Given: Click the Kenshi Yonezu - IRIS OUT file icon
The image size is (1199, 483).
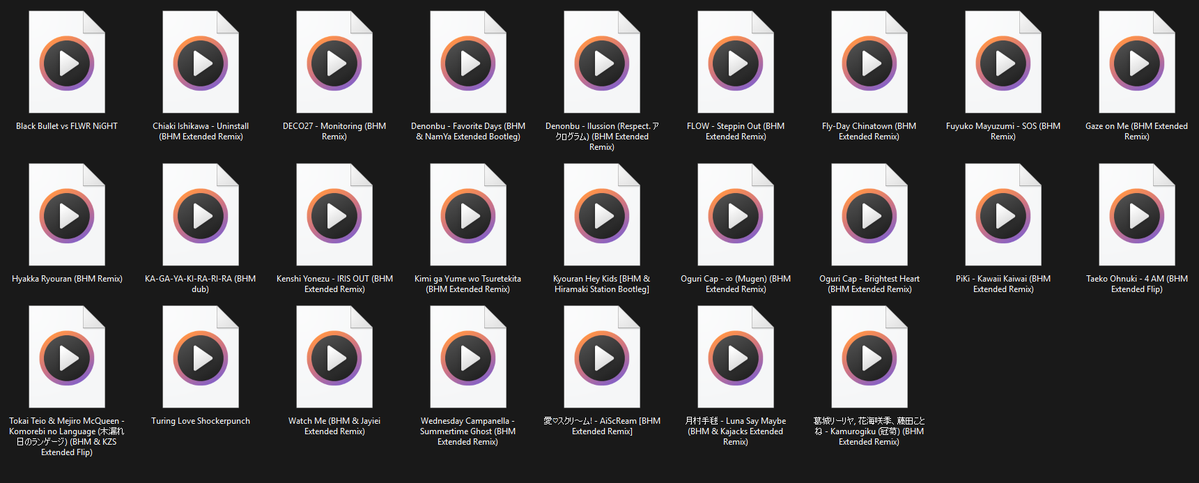Looking at the screenshot, I should click(334, 215).
